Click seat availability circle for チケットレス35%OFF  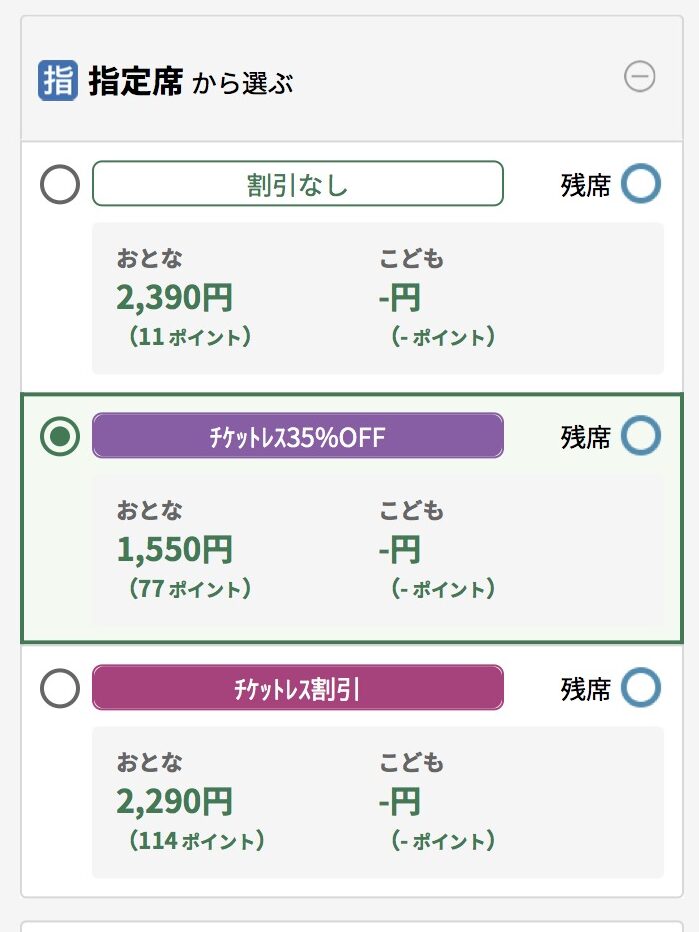coord(641,436)
